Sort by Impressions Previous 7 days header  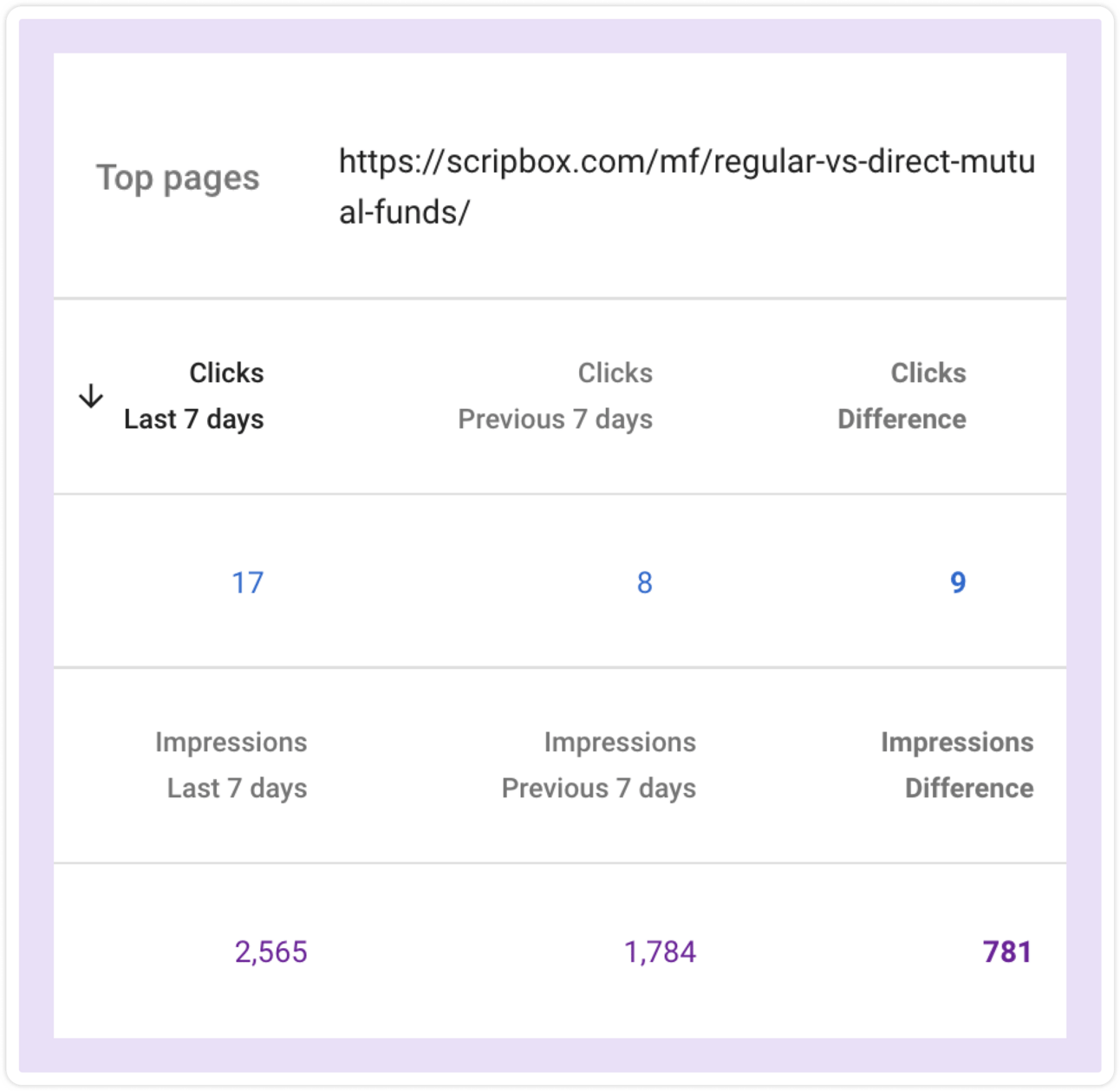click(598, 765)
